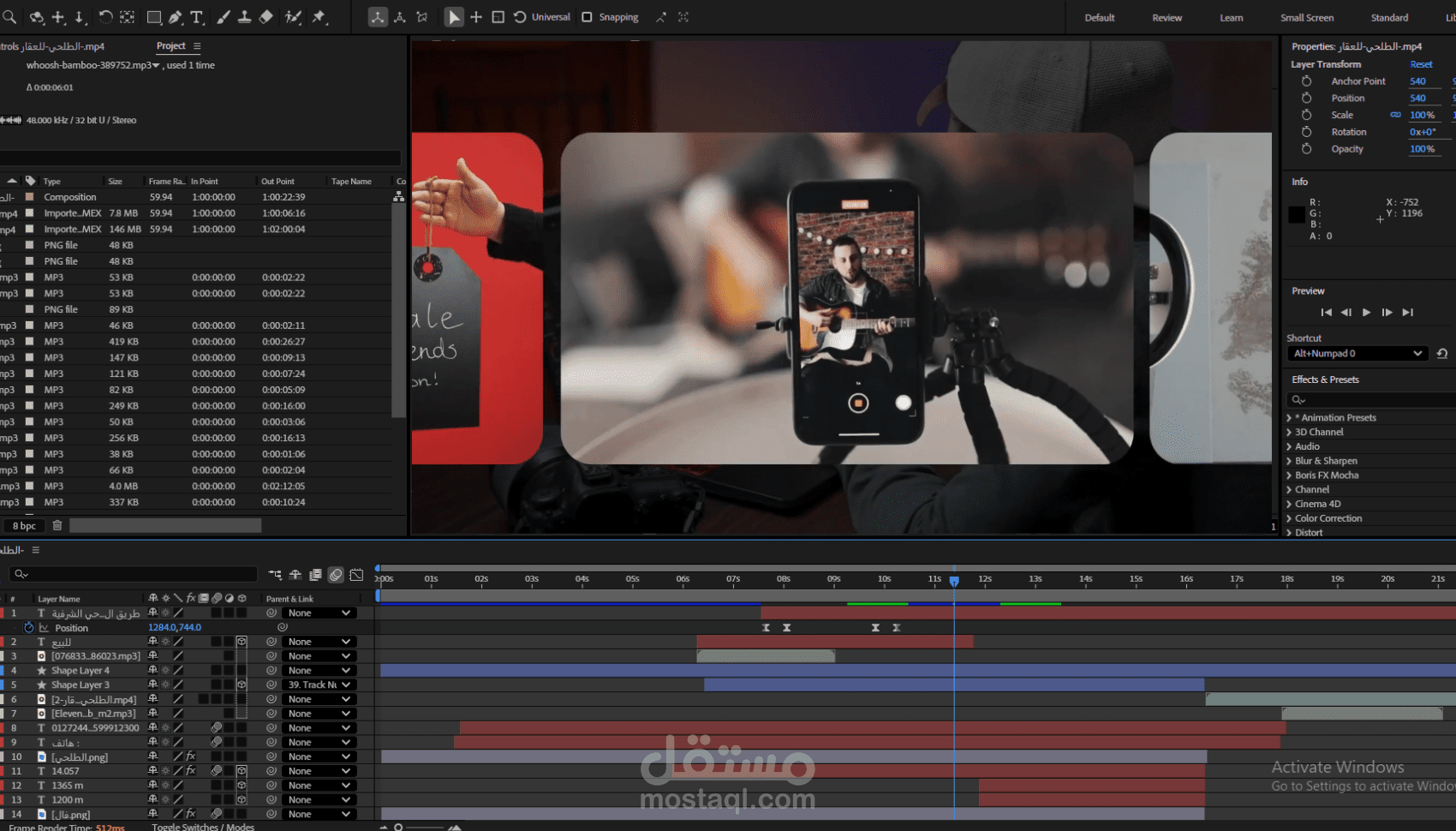The image size is (1456, 831).
Task: Switch to the Default workspace
Action: [1100, 18]
